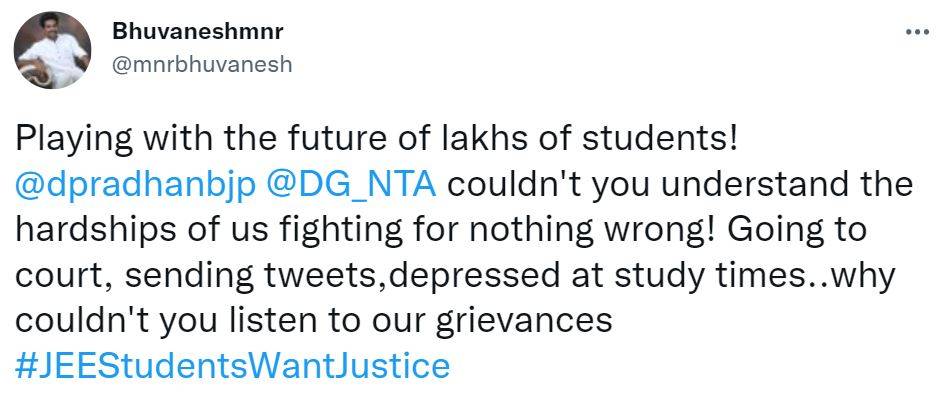Click the words "for nothing wrong!"
This screenshot has height=402, width=941.
(x=503, y=230)
